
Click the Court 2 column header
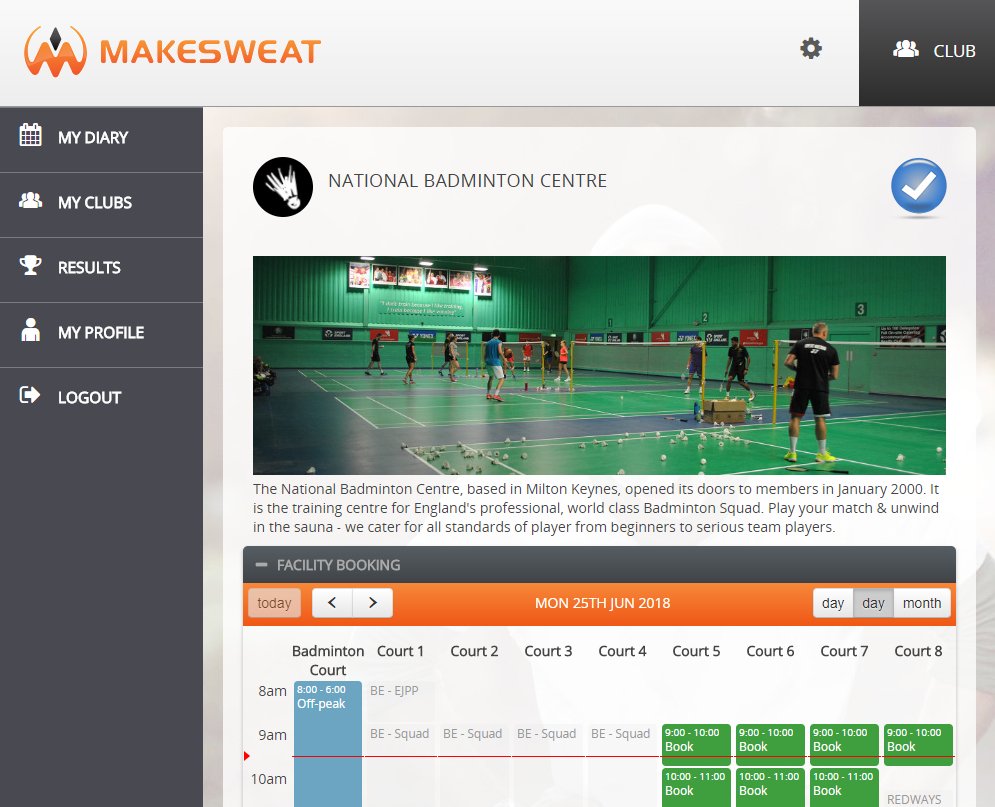pos(474,651)
